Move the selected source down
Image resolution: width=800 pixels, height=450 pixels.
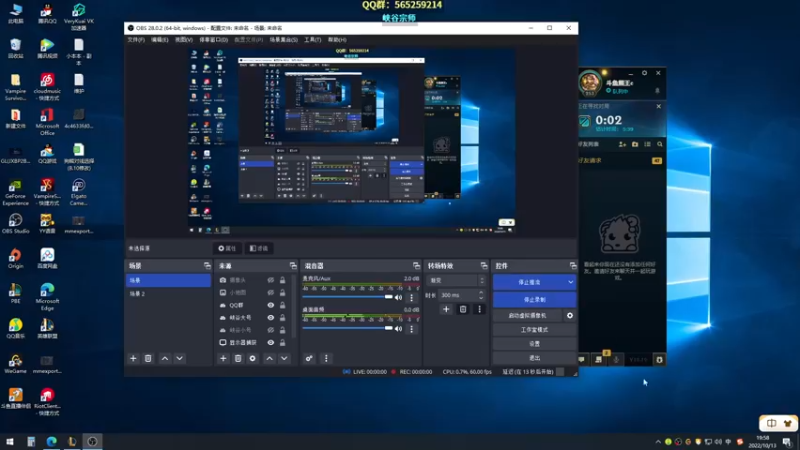284,358
